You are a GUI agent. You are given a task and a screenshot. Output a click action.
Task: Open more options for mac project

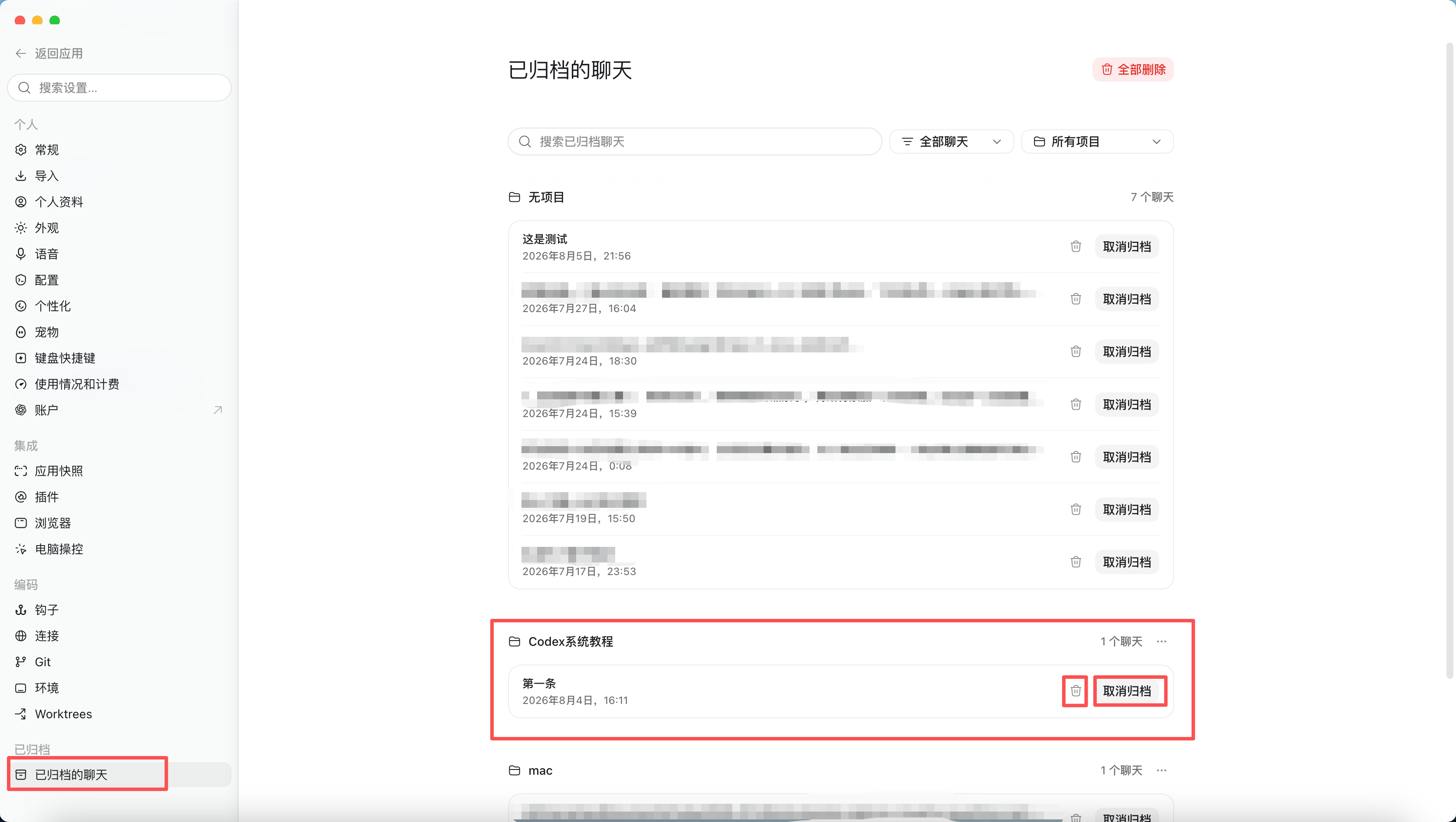1161,770
